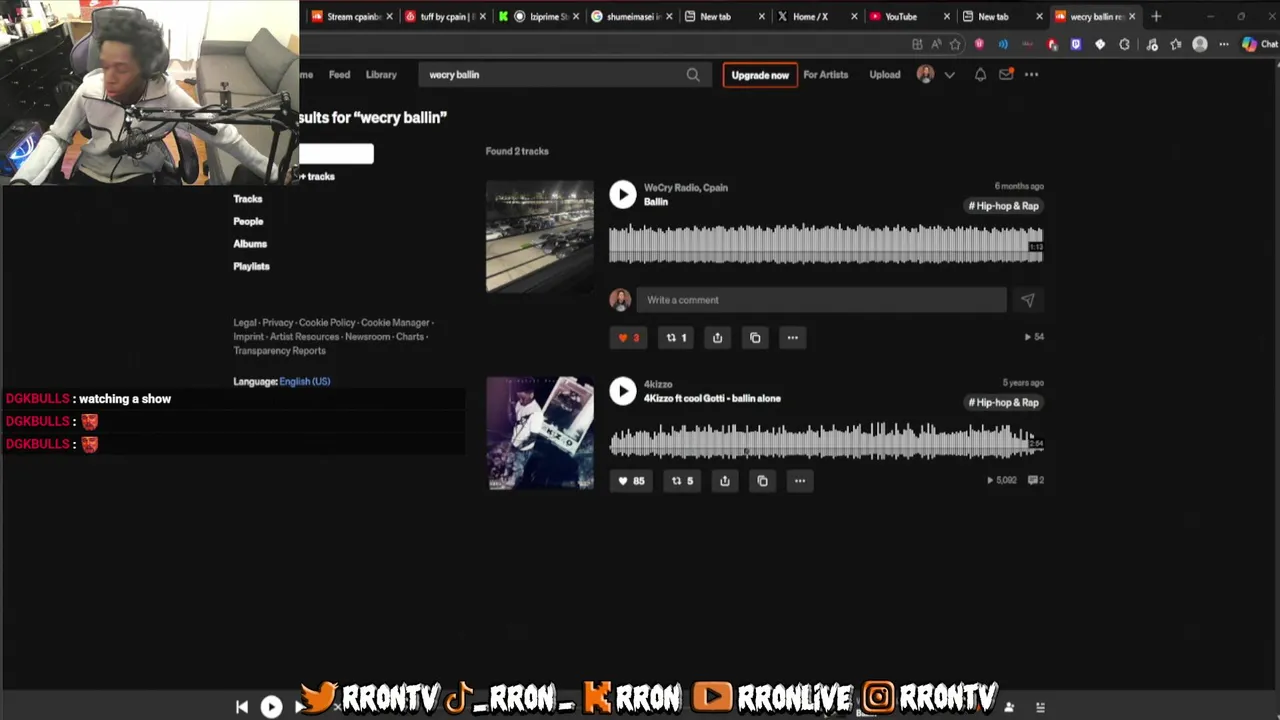
Task: Open a new browser tab with plus
Action: pyautogui.click(x=1156, y=17)
